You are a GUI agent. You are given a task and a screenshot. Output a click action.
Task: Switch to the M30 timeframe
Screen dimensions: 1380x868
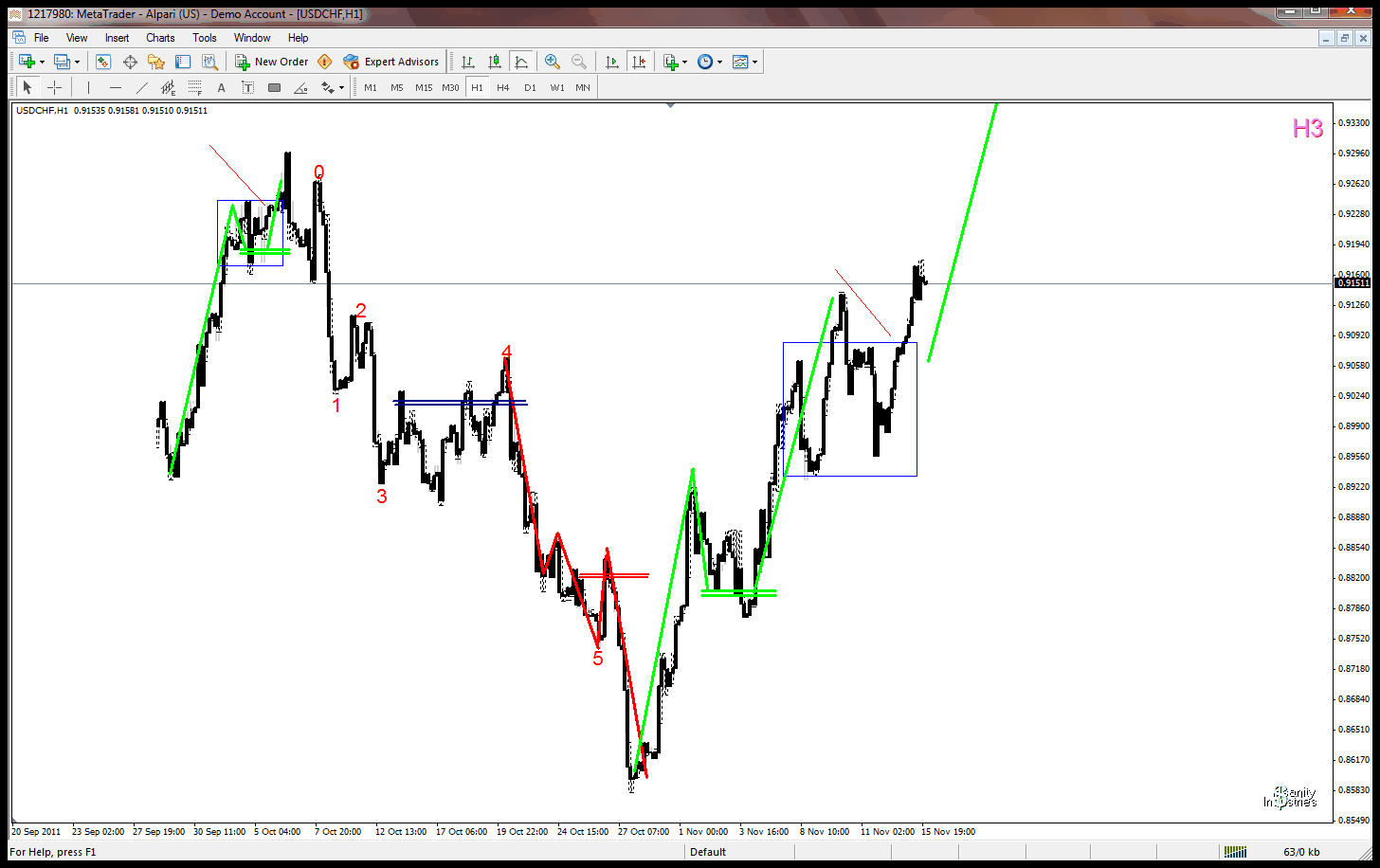tap(450, 87)
